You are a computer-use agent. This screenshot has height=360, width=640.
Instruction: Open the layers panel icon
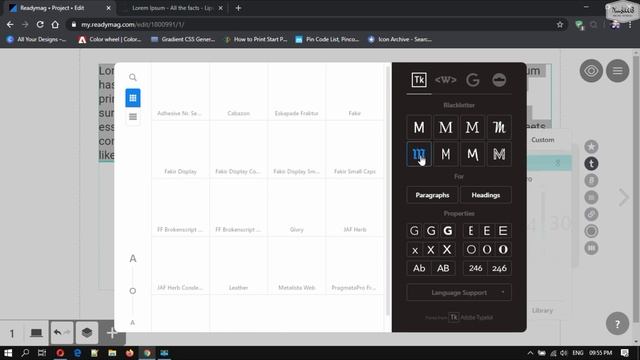coord(87,333)
